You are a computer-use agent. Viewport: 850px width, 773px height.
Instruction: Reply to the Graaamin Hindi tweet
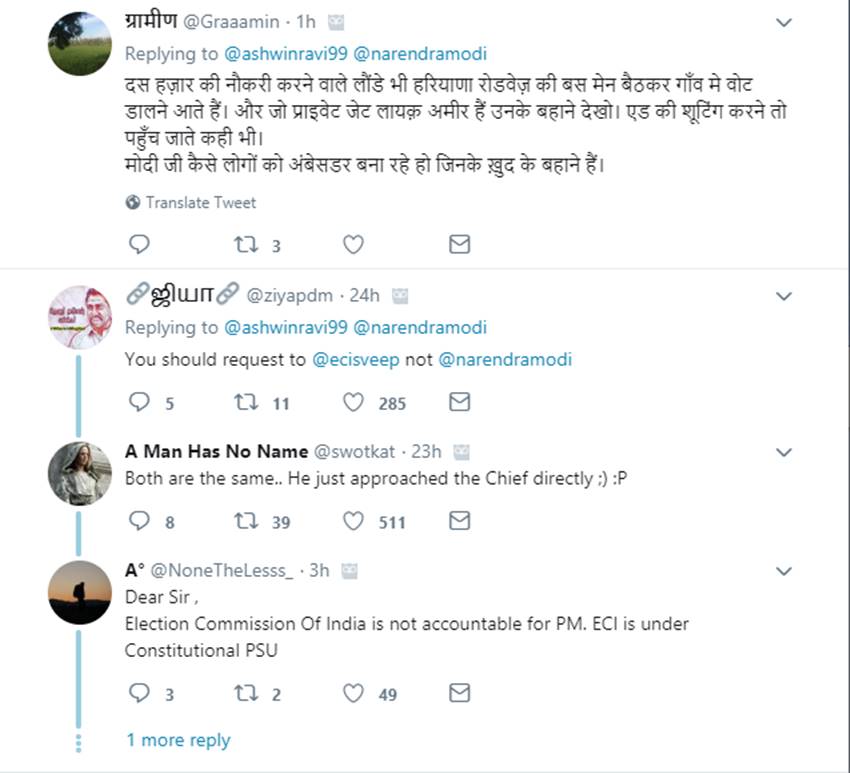pyautogui.click(x=140, y=244)
